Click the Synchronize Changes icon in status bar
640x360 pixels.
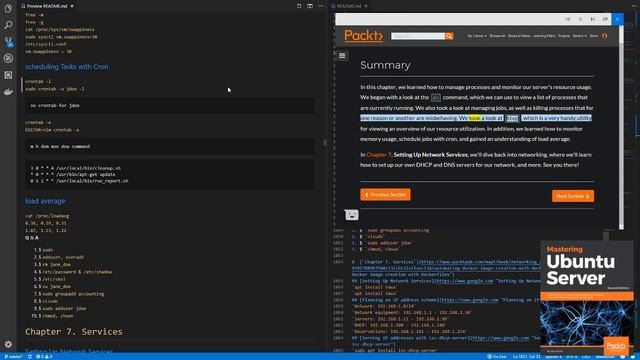29,357
